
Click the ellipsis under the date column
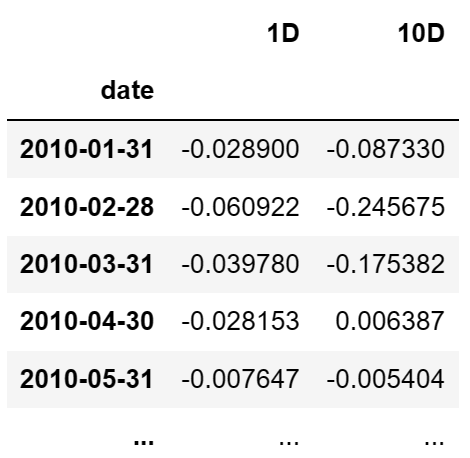click(144, 442)
